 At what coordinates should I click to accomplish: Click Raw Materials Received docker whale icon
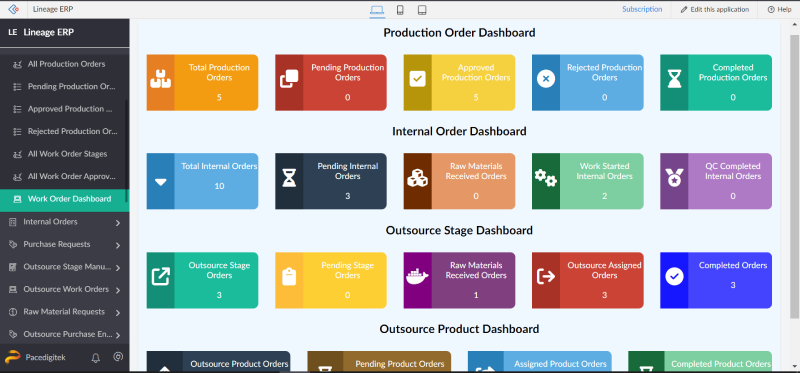point(417,277)
